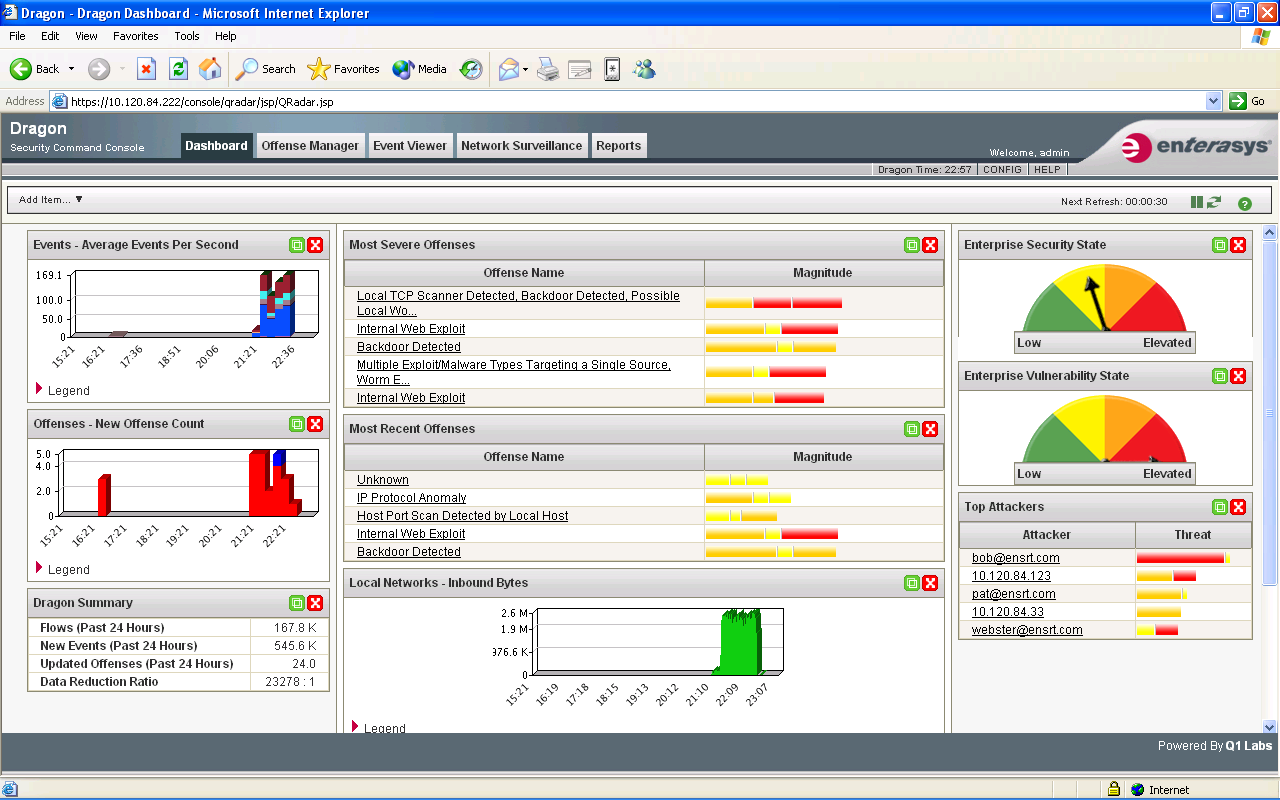Remove the Local Networks Inbound Bytes panel

pyautogui.click(x=930, y=583)
